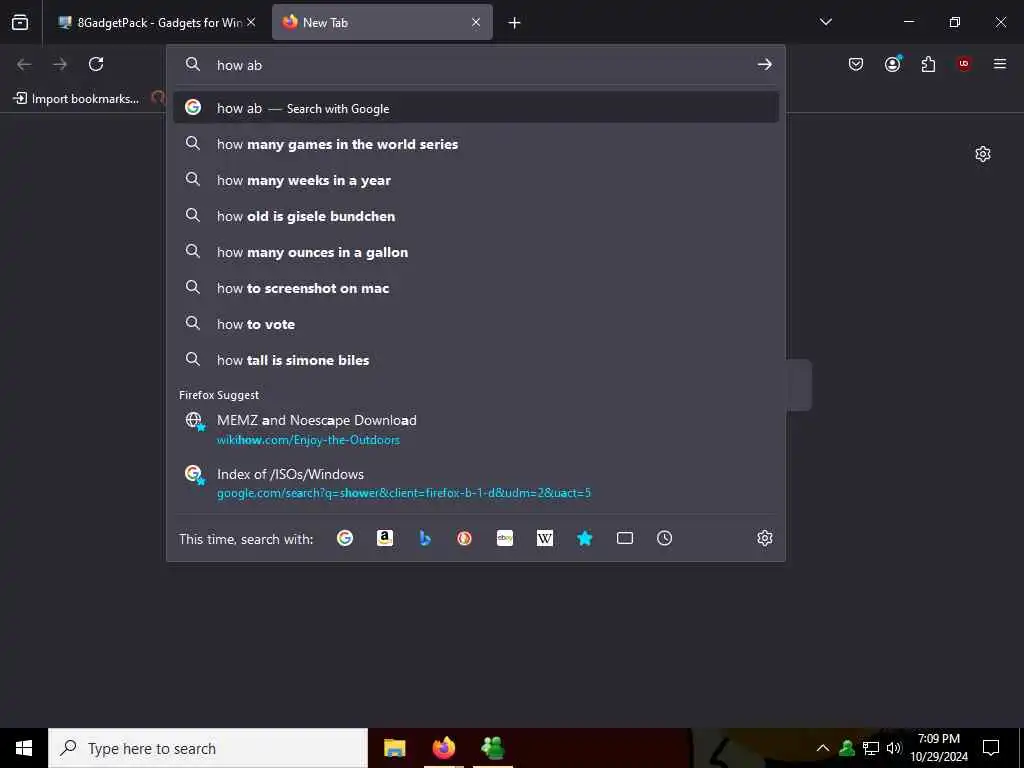Image resolution: width=1024 pixels, height=768 pixels.
Task: Select the New Tab tab
Action: (x=382, y=22)
